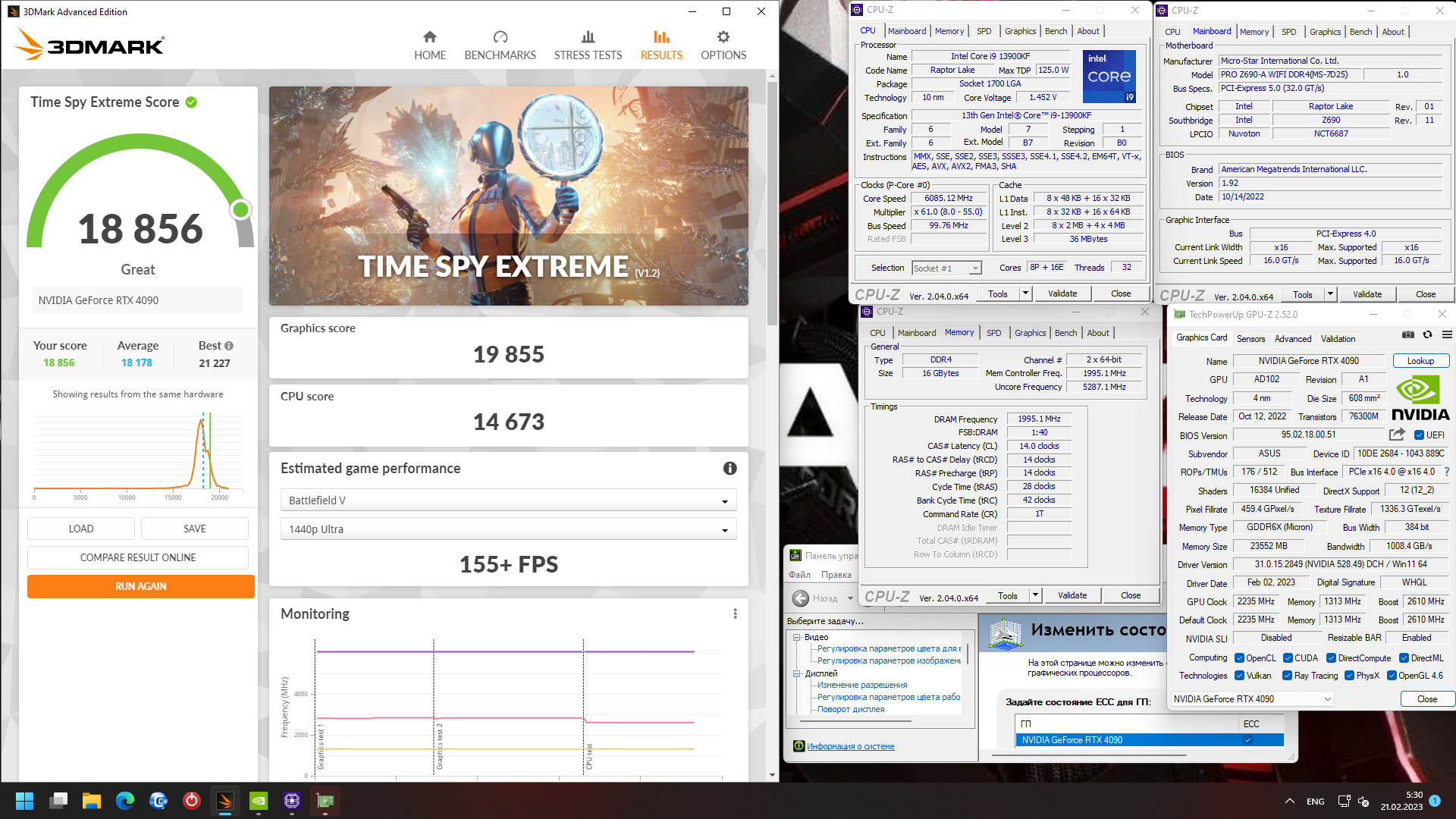Select the RESULTS tab in 3DMark
Image resolution: width=1456 pixels, height=819 pixels.
[x=661, y=45]
